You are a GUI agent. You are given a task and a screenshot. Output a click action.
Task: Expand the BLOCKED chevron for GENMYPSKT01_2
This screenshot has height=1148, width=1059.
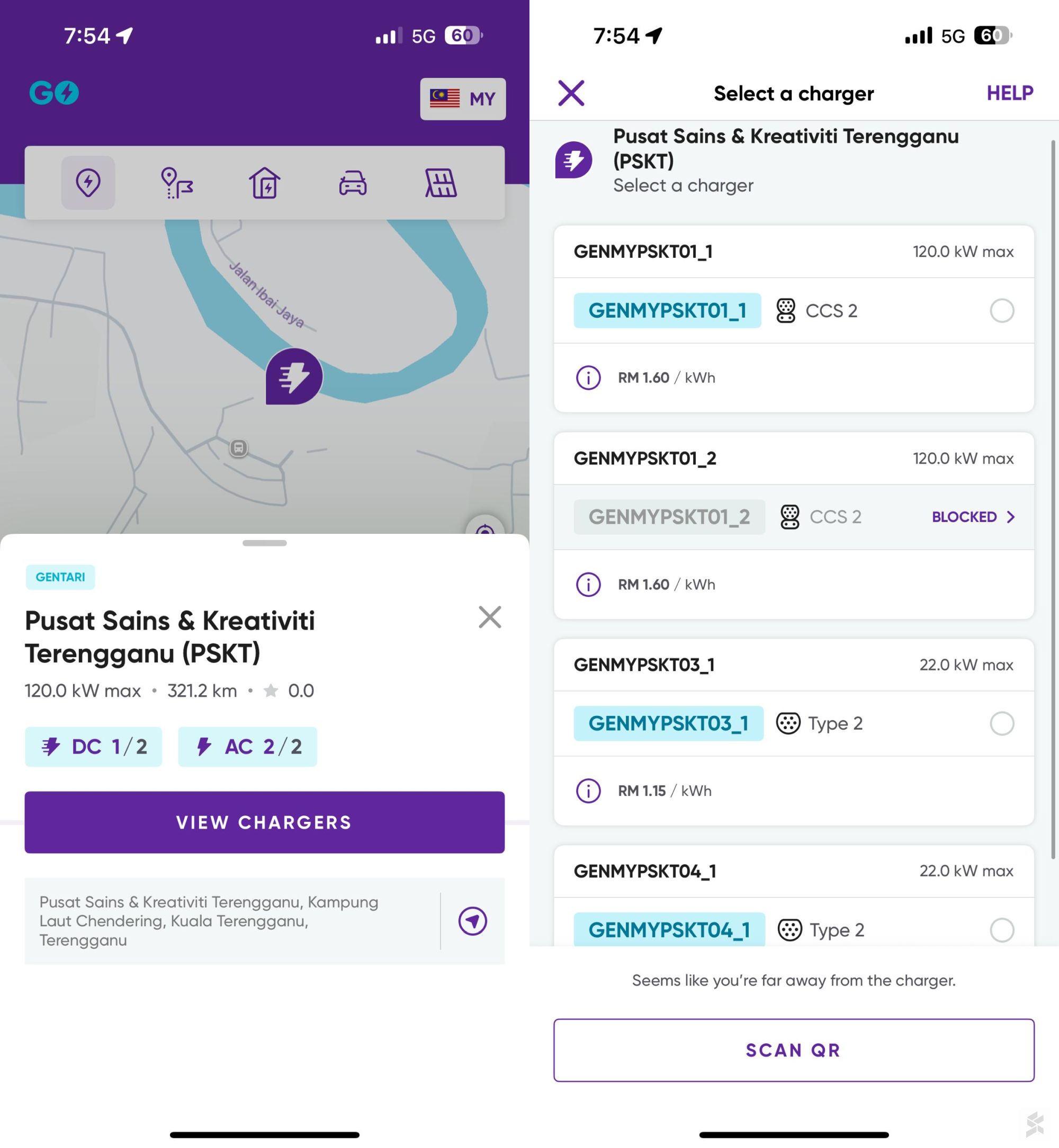1010,517
